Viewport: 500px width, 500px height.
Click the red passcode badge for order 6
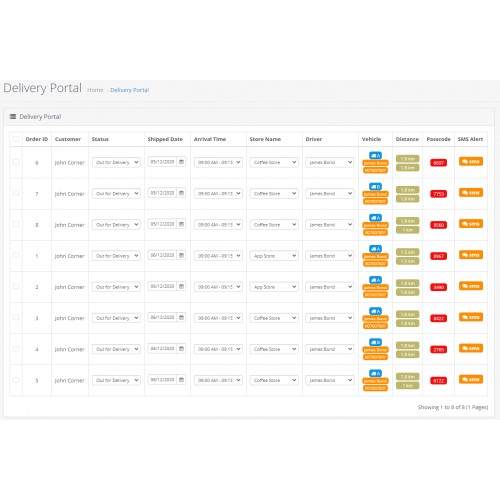pos(438,163)
